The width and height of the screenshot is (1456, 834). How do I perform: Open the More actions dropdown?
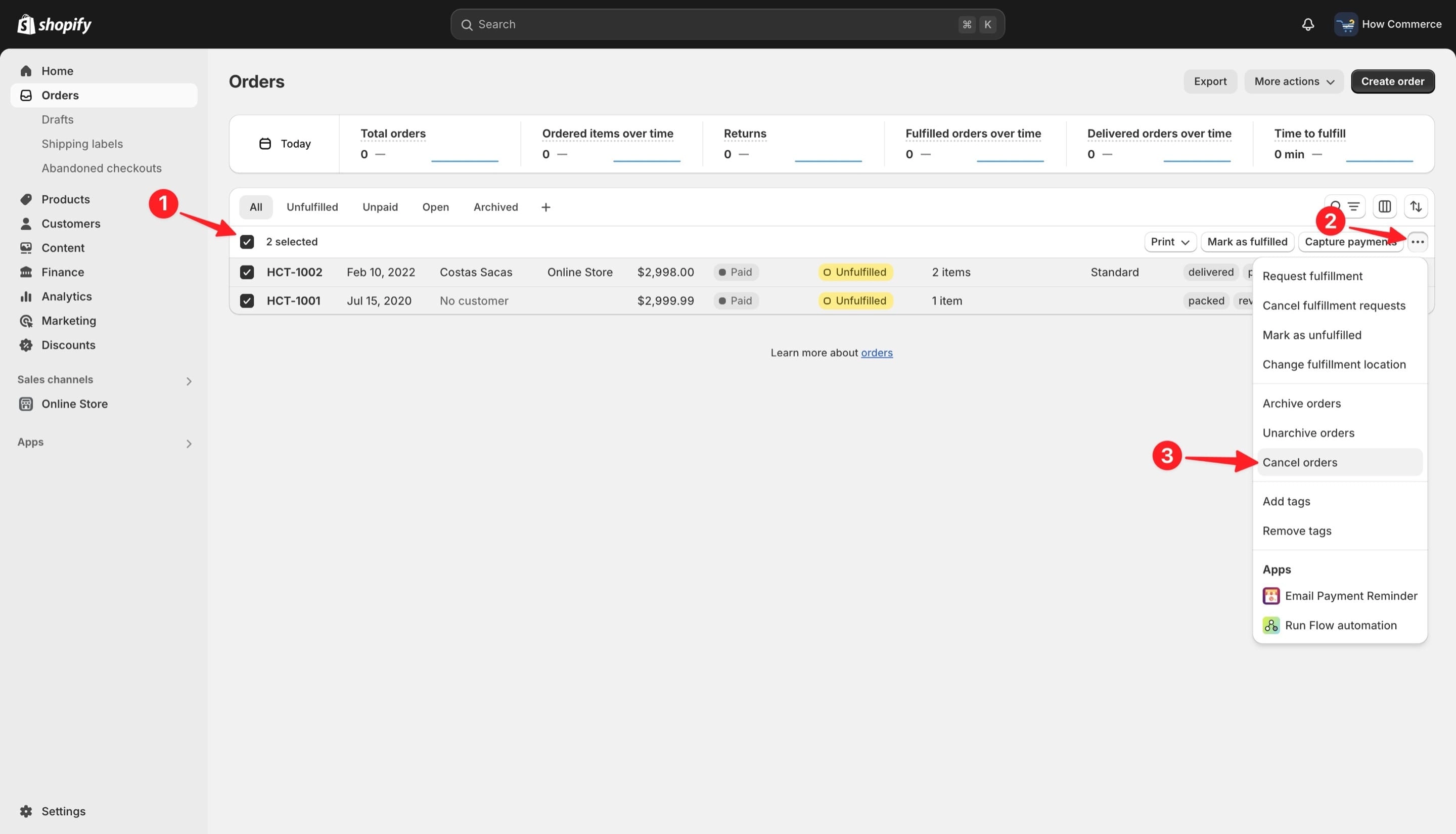[1294, 81]
